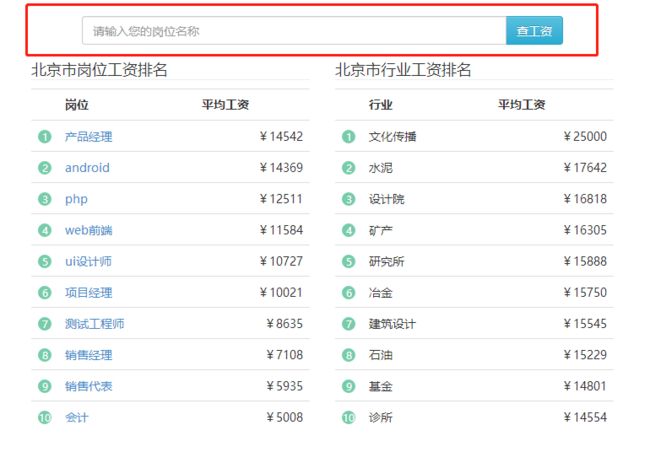Click the job title search input field
Screen dimensions: 650x452
[294, 31]
